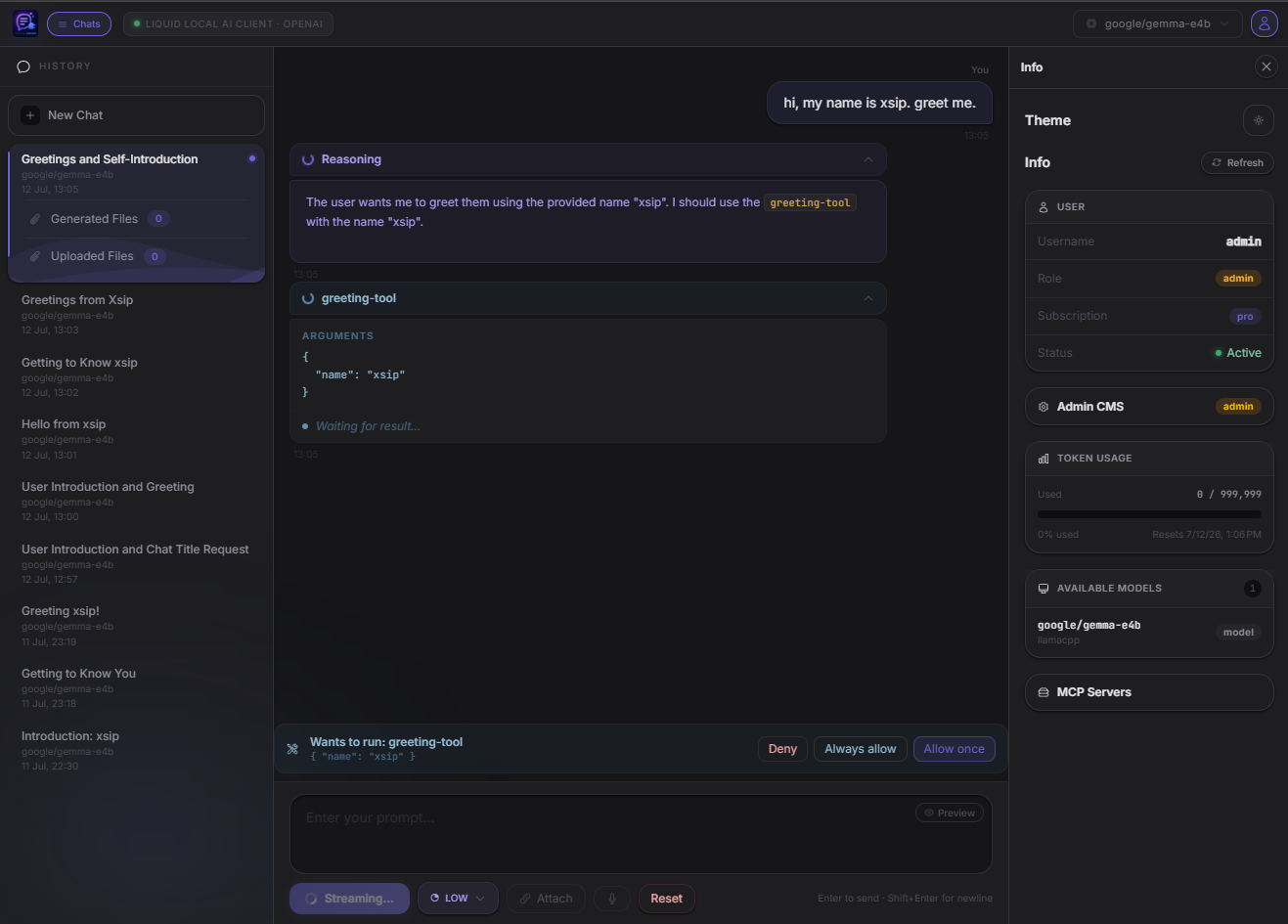
Task: Open the google/gemma-e4b model dropdown
Action: pyautogui.click(x=1158, y=23)
